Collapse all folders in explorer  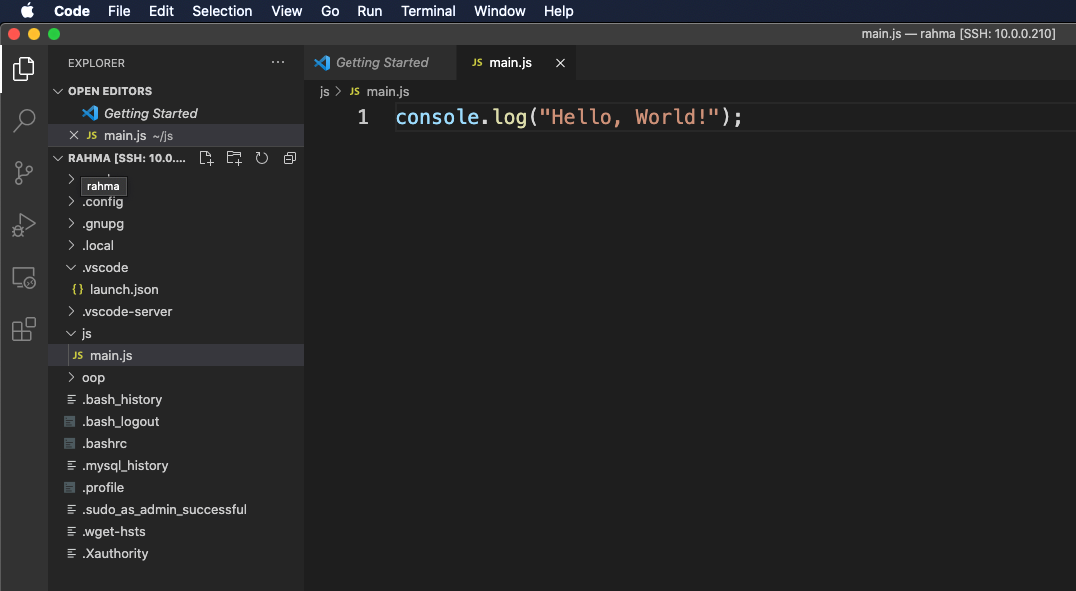point(290,158)
